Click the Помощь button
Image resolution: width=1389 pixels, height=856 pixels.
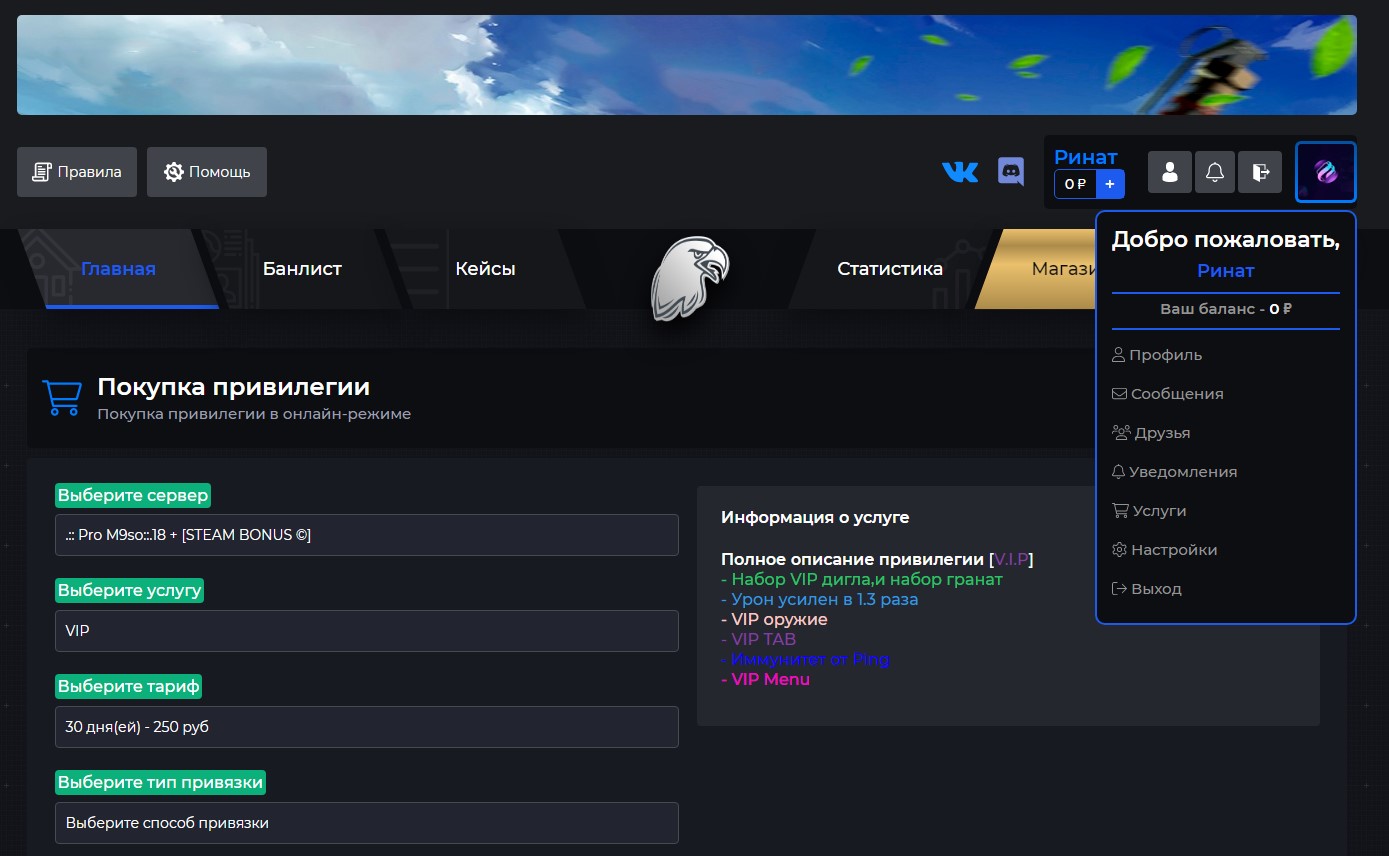coord(207,172)
